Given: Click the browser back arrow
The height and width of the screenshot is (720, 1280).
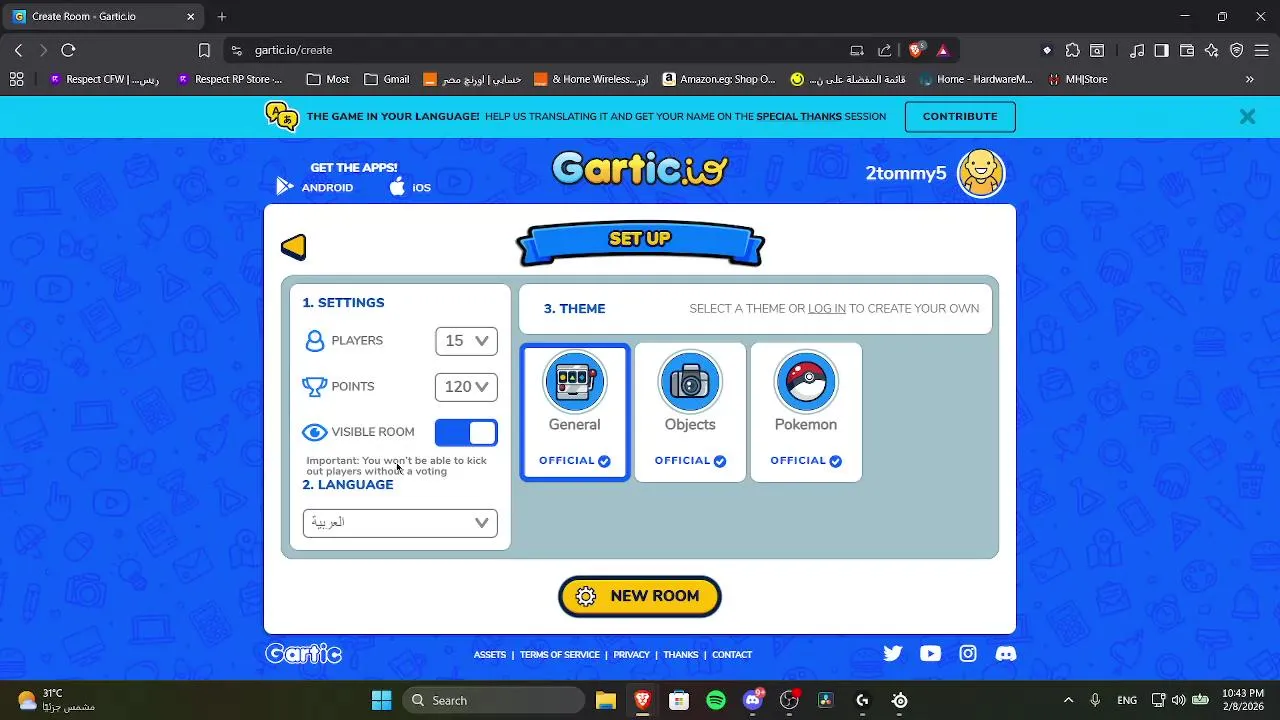Looking at the screenshot, I should [18, 50].
